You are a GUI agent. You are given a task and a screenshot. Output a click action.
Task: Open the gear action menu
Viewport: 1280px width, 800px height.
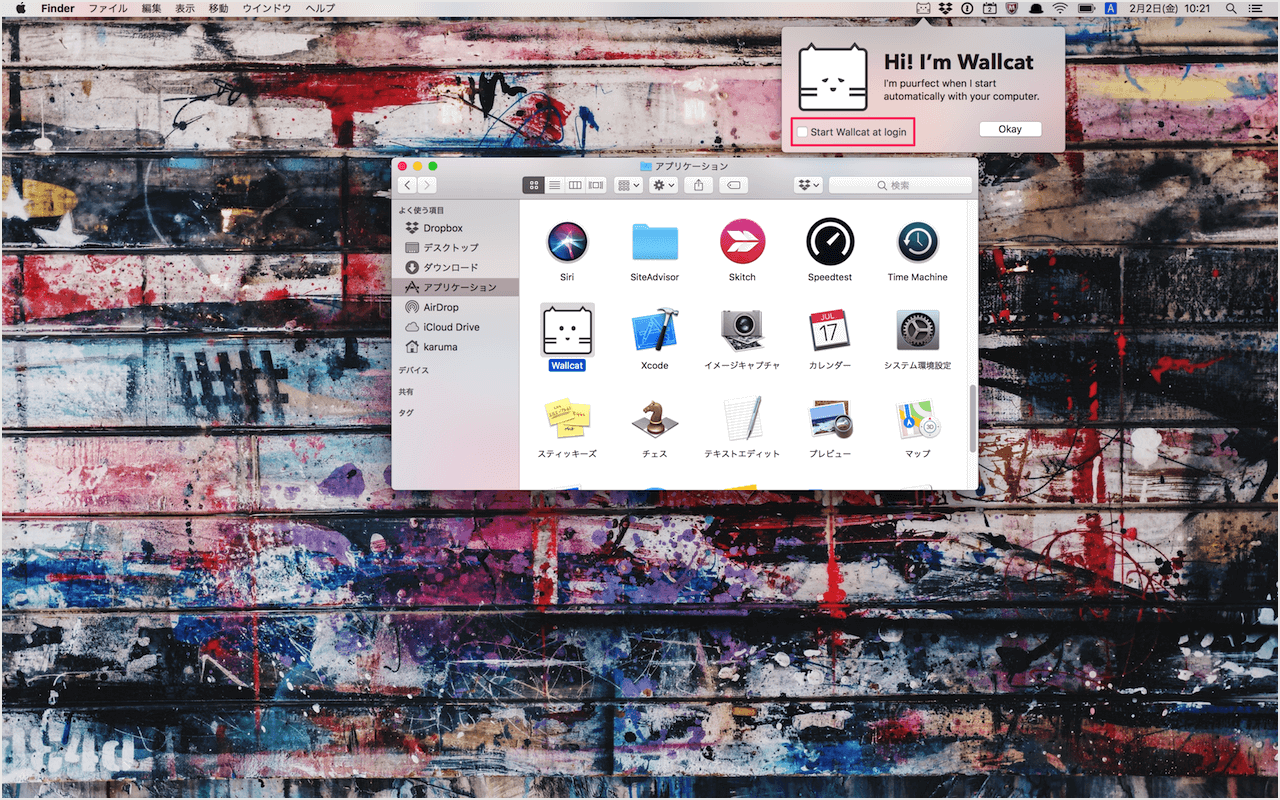[663, 185]
